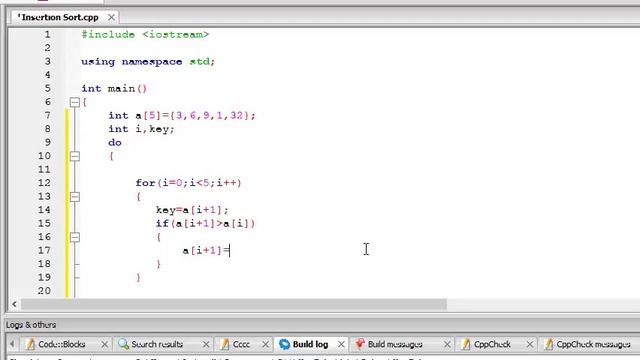Viewport: 640px width, 360px height.
Task: Click 'using namespace std;' code line
Action: (x=148, y=62)
